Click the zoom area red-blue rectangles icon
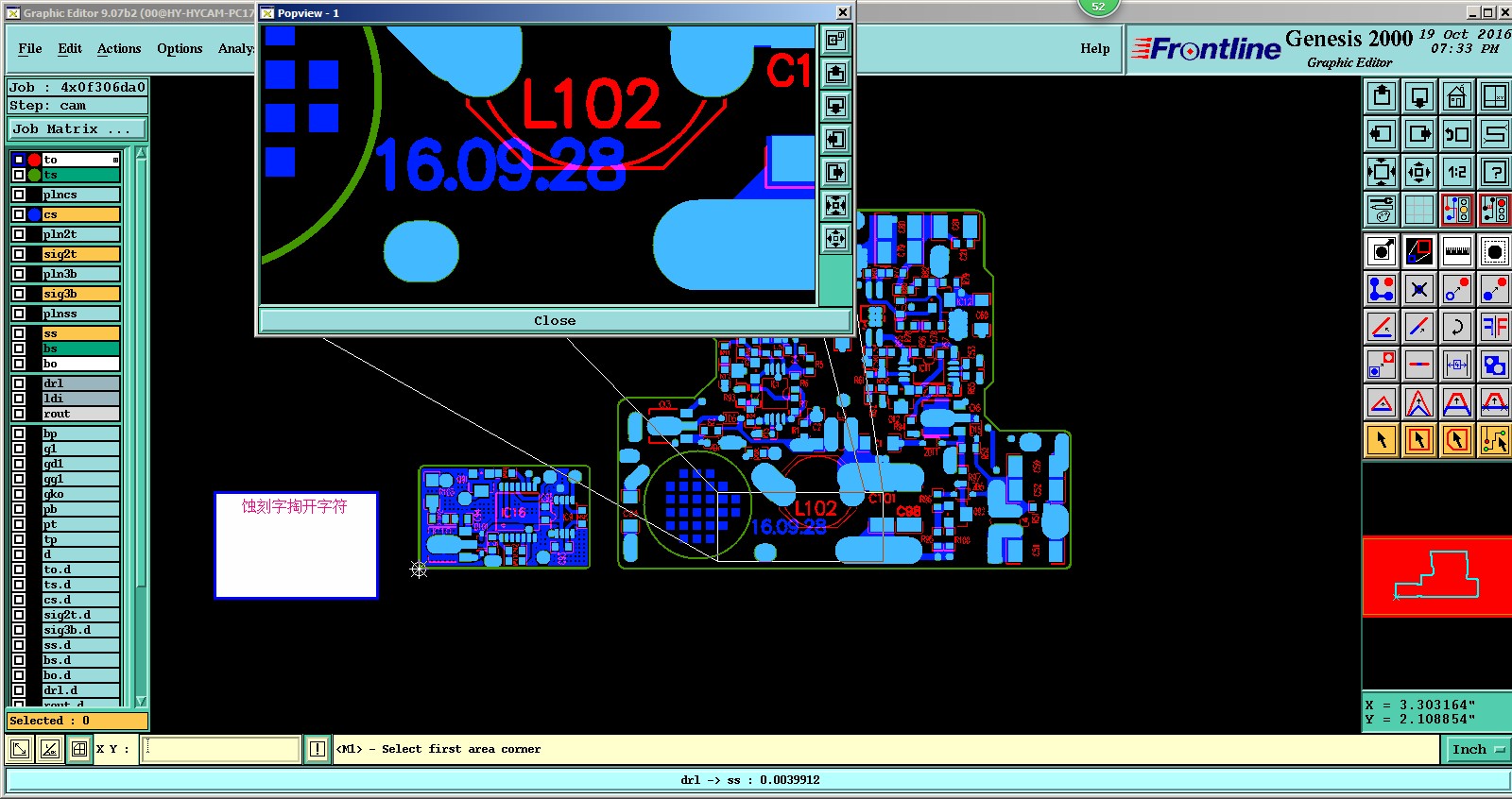The width and height of the screenshot is (1512, 799). [x=1419, y=251]
